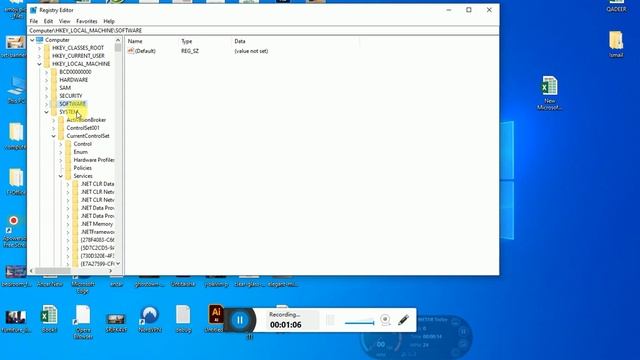Image resolution: width=640 pixels, height=360 pixels.
Task: Click the registry address path bar
Action: coord(263,31)
